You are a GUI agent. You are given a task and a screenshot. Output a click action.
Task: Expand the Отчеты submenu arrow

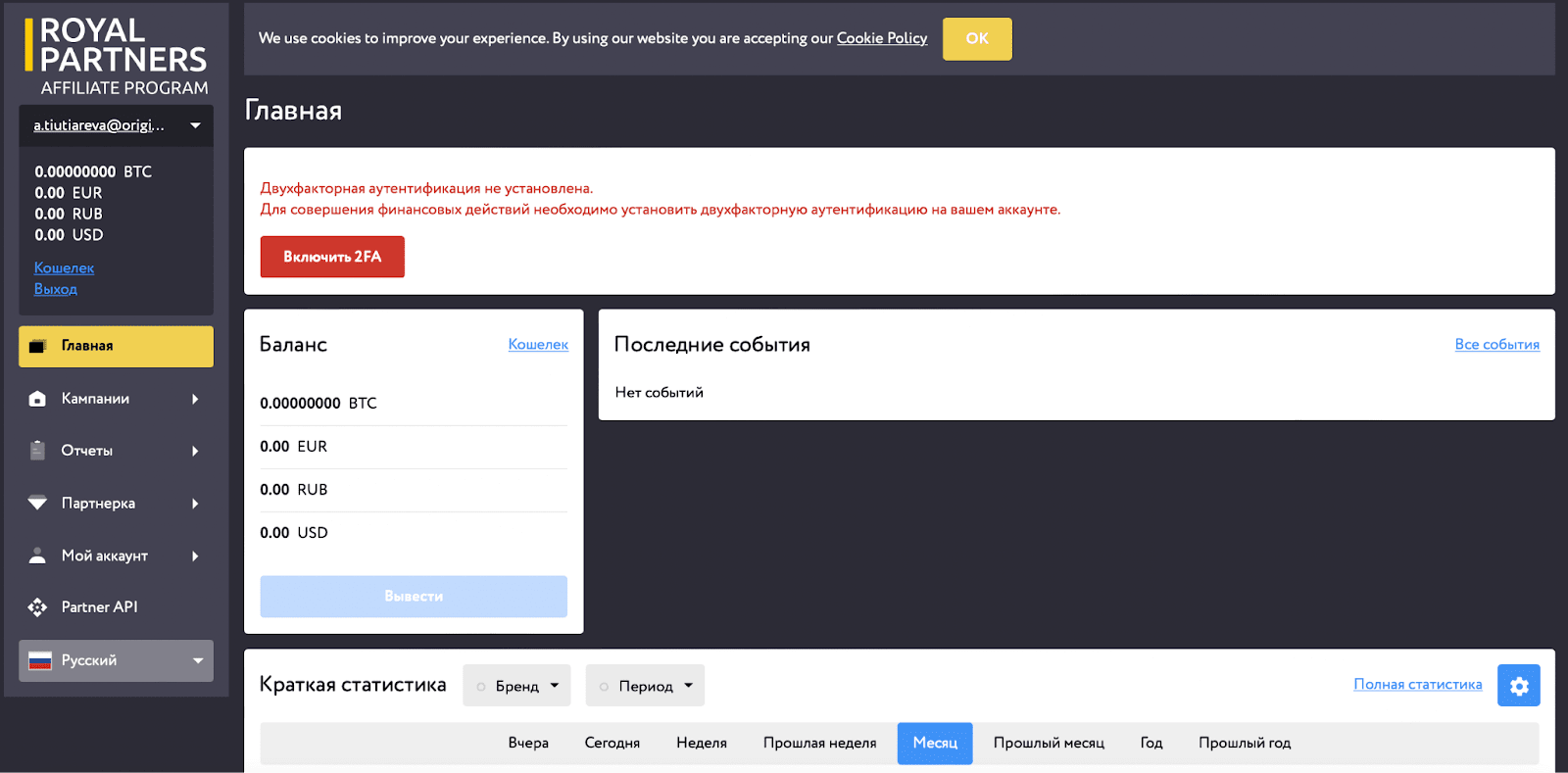[195, 451]
